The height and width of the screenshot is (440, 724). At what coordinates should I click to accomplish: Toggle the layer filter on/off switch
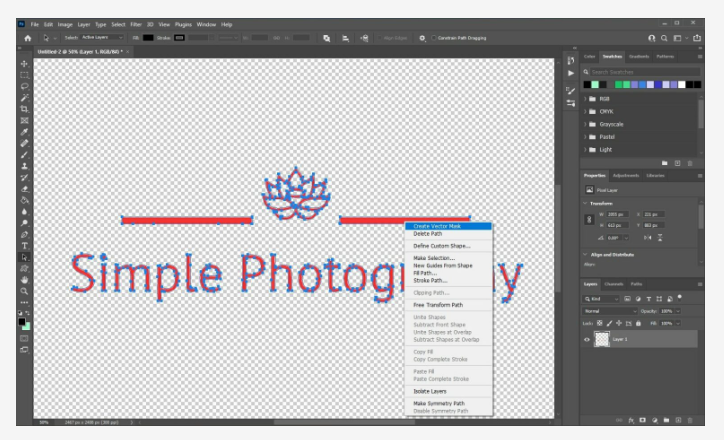point(679,298)
